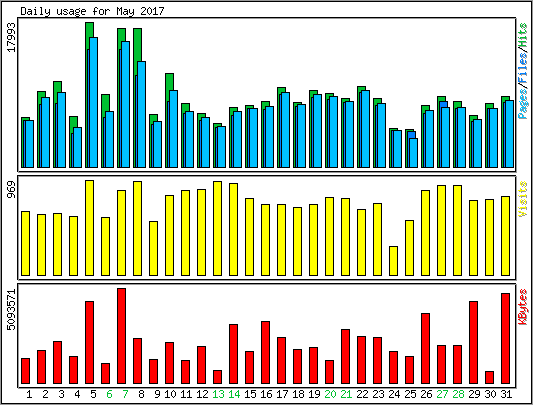Select green day label 13
Screen dimensions: 533x405
pos(218,394)
